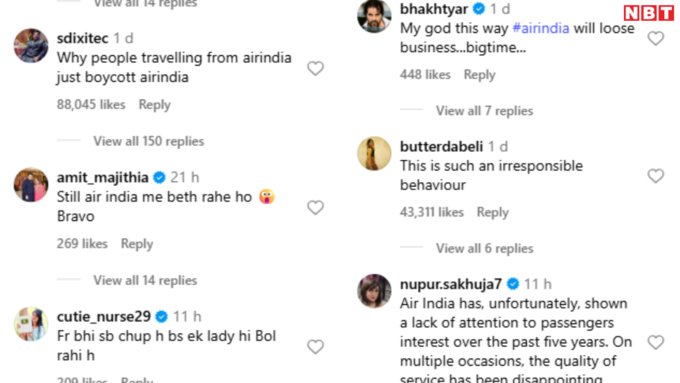Open sdixitec's profile picture
680x383 pixels.
coord(31,46)
